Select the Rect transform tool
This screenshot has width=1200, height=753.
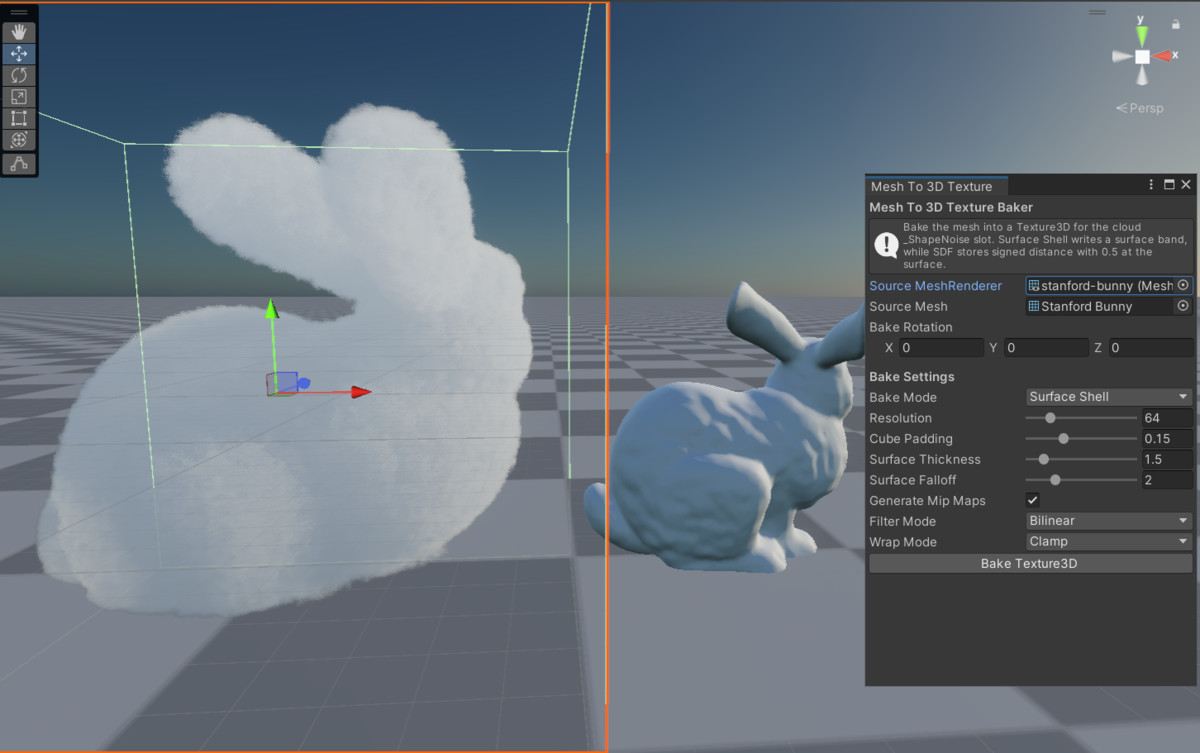pyautogui.click(x=19, y=118)
